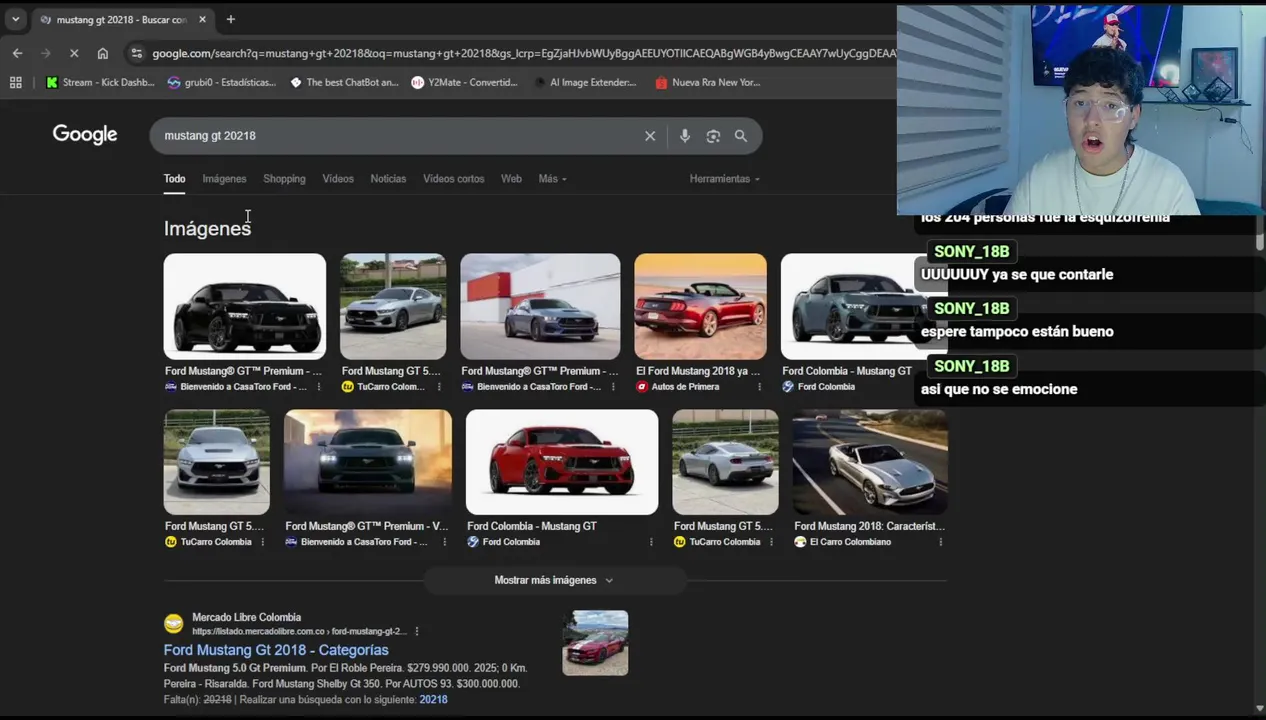Close the mustang gt 20218 tab
This screenshot has height=720, width=1266.
[x=202, y=19]
